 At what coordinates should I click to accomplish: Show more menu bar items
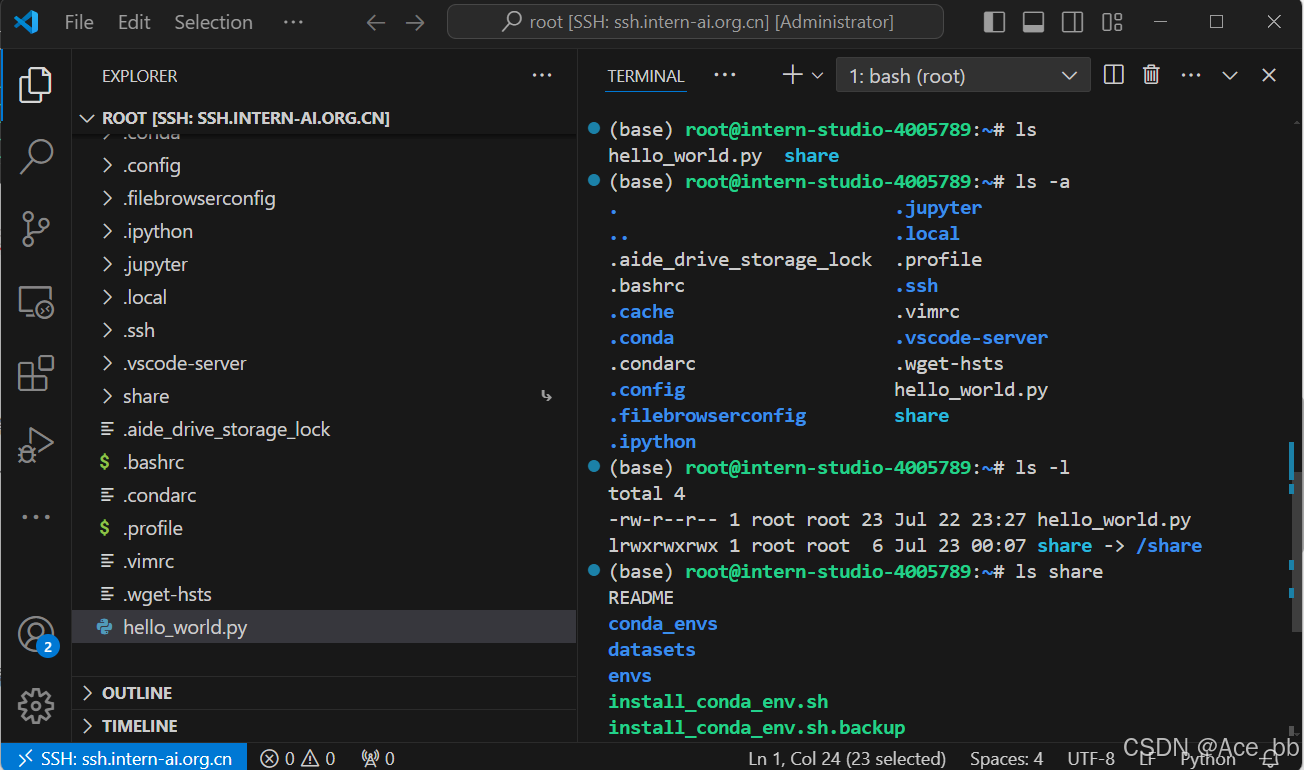[293, 22]
